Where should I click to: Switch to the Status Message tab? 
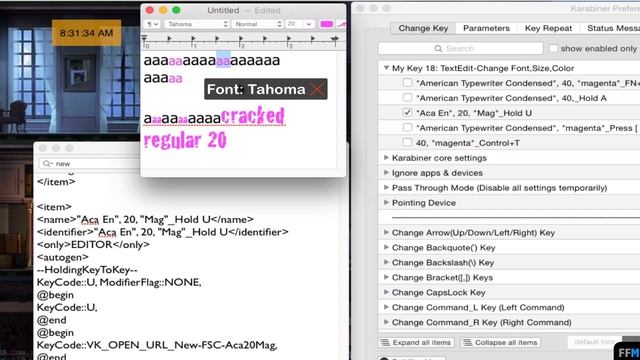[613, 28]
